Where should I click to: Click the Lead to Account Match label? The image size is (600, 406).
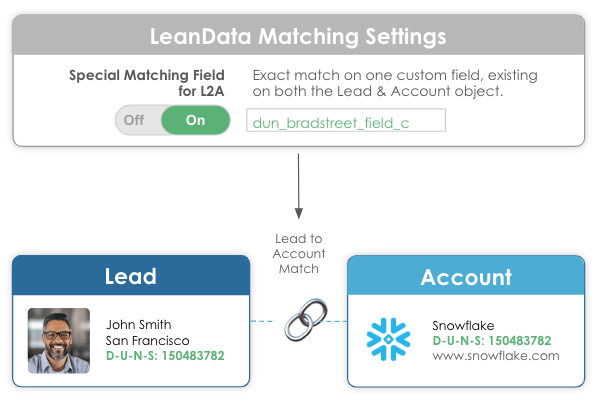tap(298, 253)
